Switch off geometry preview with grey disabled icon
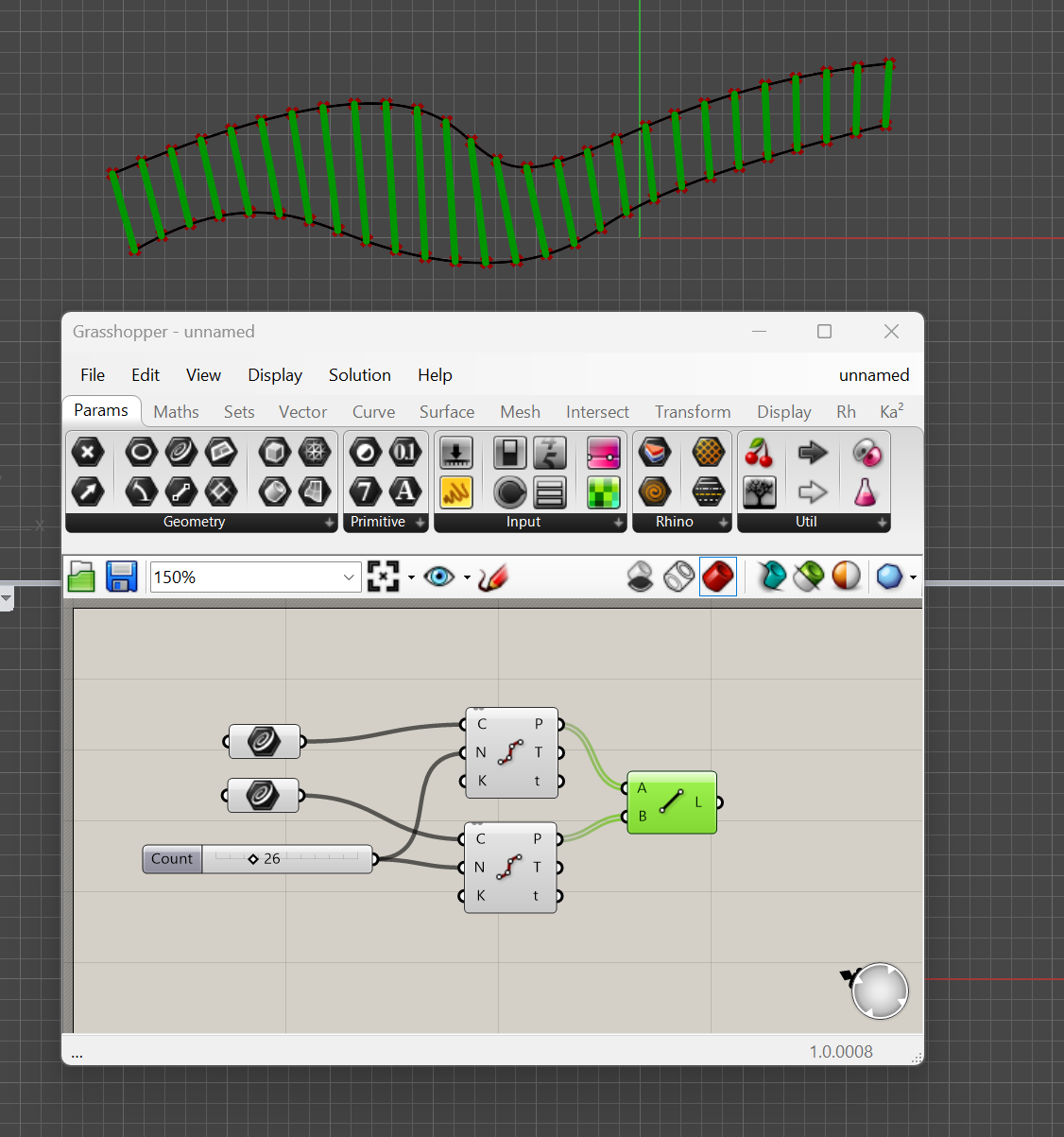The height and width of the screenshot is (1137, 1064). (x=641, y=577)
